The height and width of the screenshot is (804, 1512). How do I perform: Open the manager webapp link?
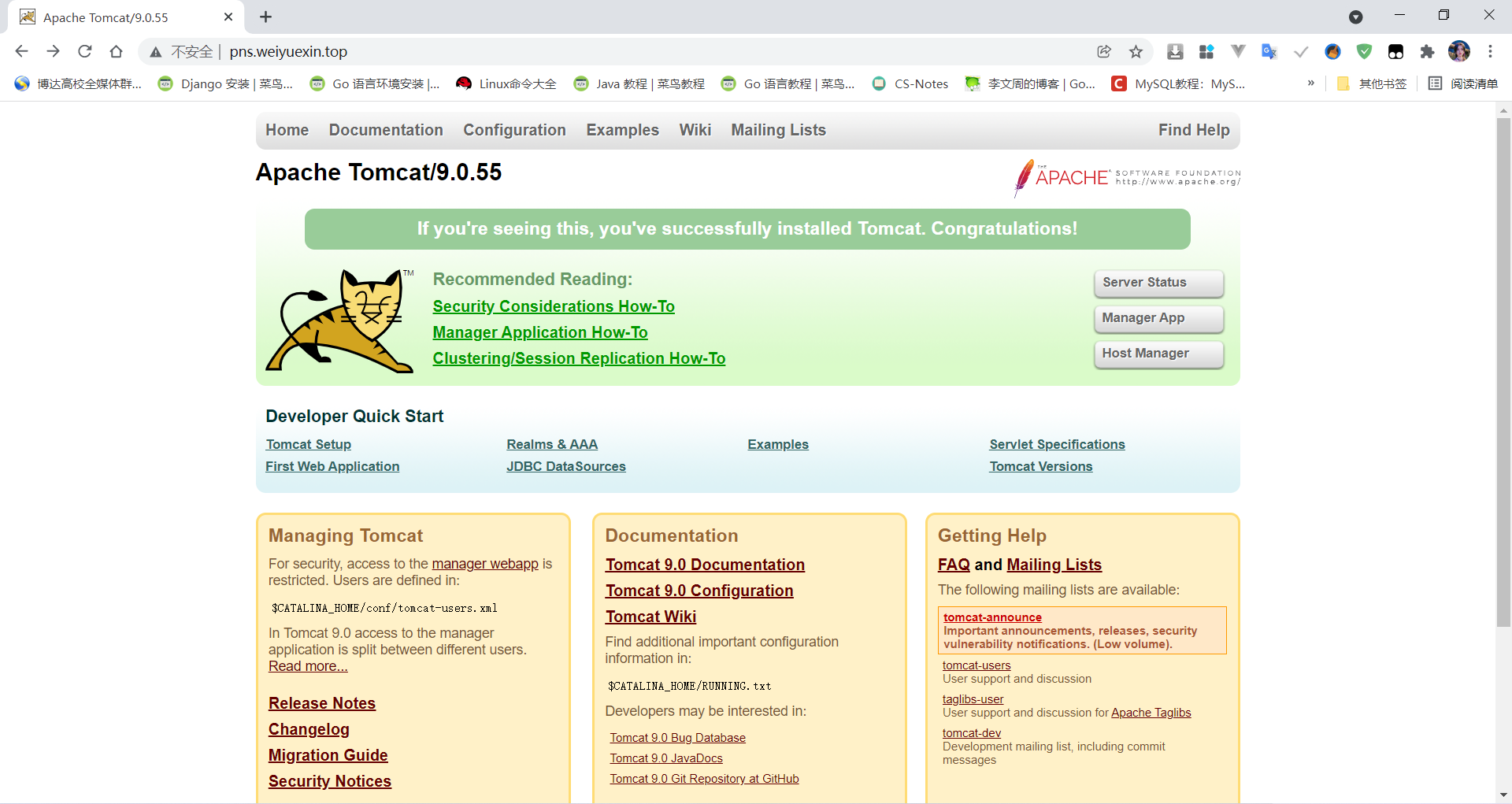[485, 564]
